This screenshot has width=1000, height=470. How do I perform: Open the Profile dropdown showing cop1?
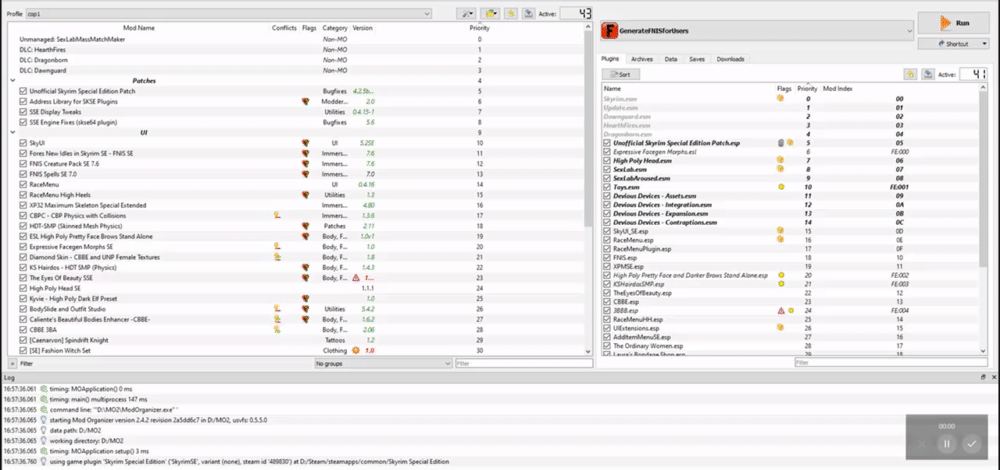point(228,13)
